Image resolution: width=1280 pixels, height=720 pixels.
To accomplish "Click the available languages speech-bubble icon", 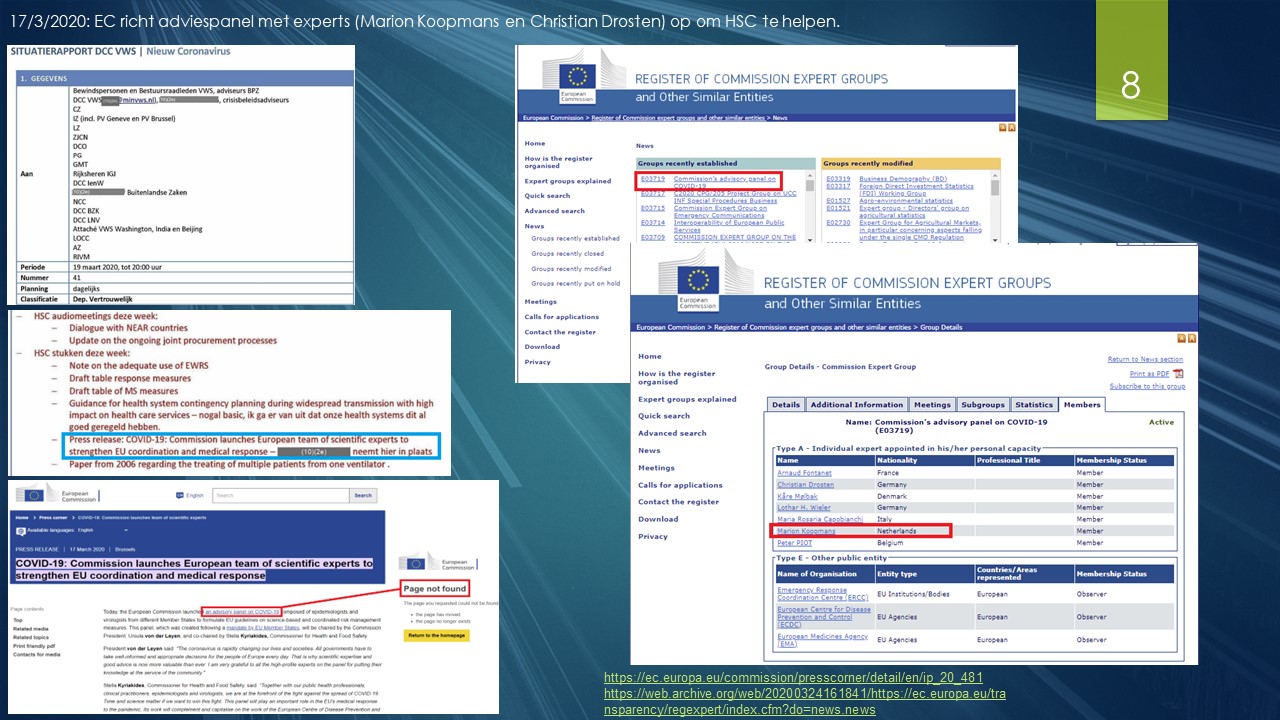I will 21,529.
